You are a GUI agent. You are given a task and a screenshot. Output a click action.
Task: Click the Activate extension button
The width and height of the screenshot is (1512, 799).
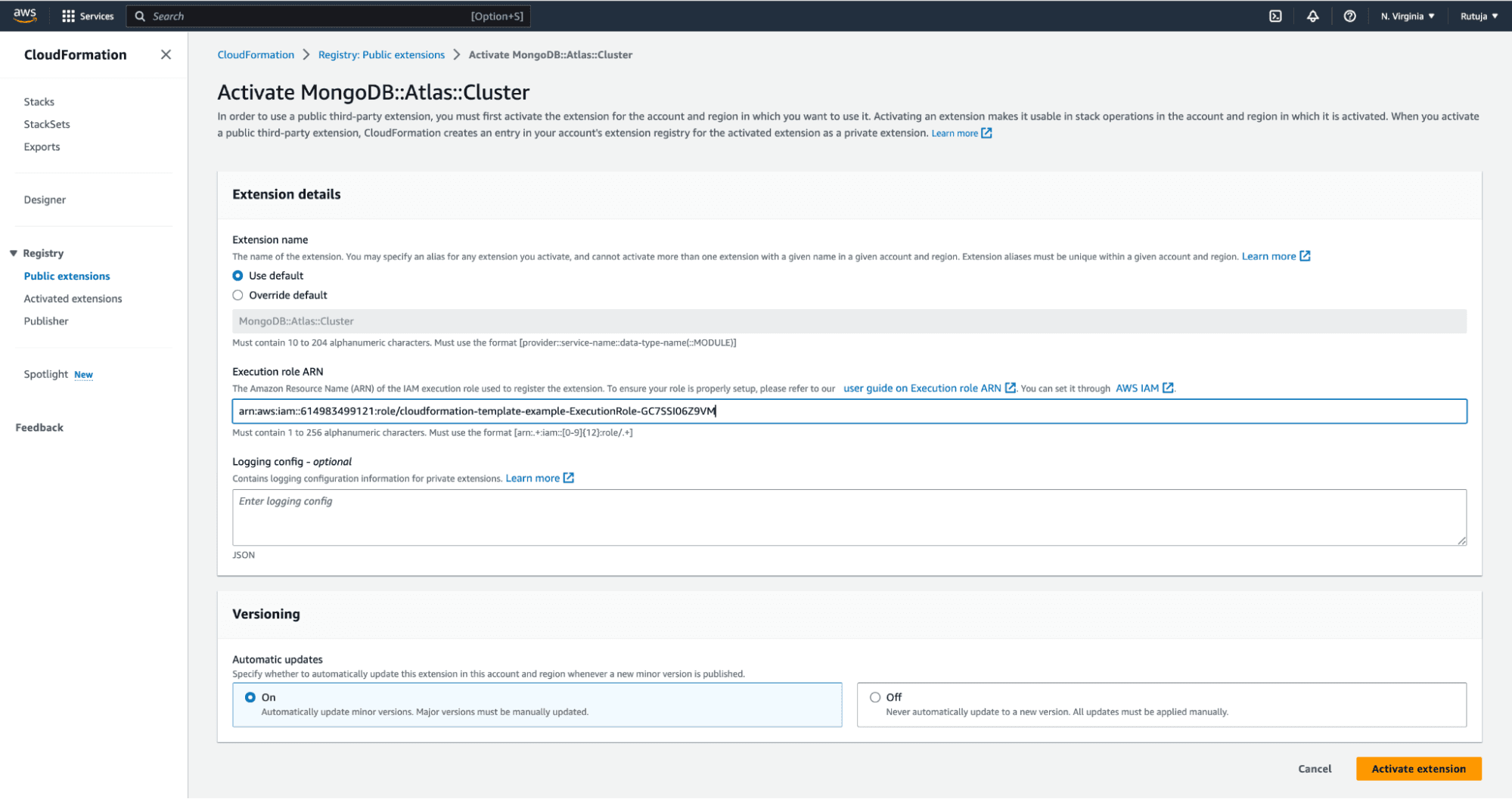pos(1418,769)
